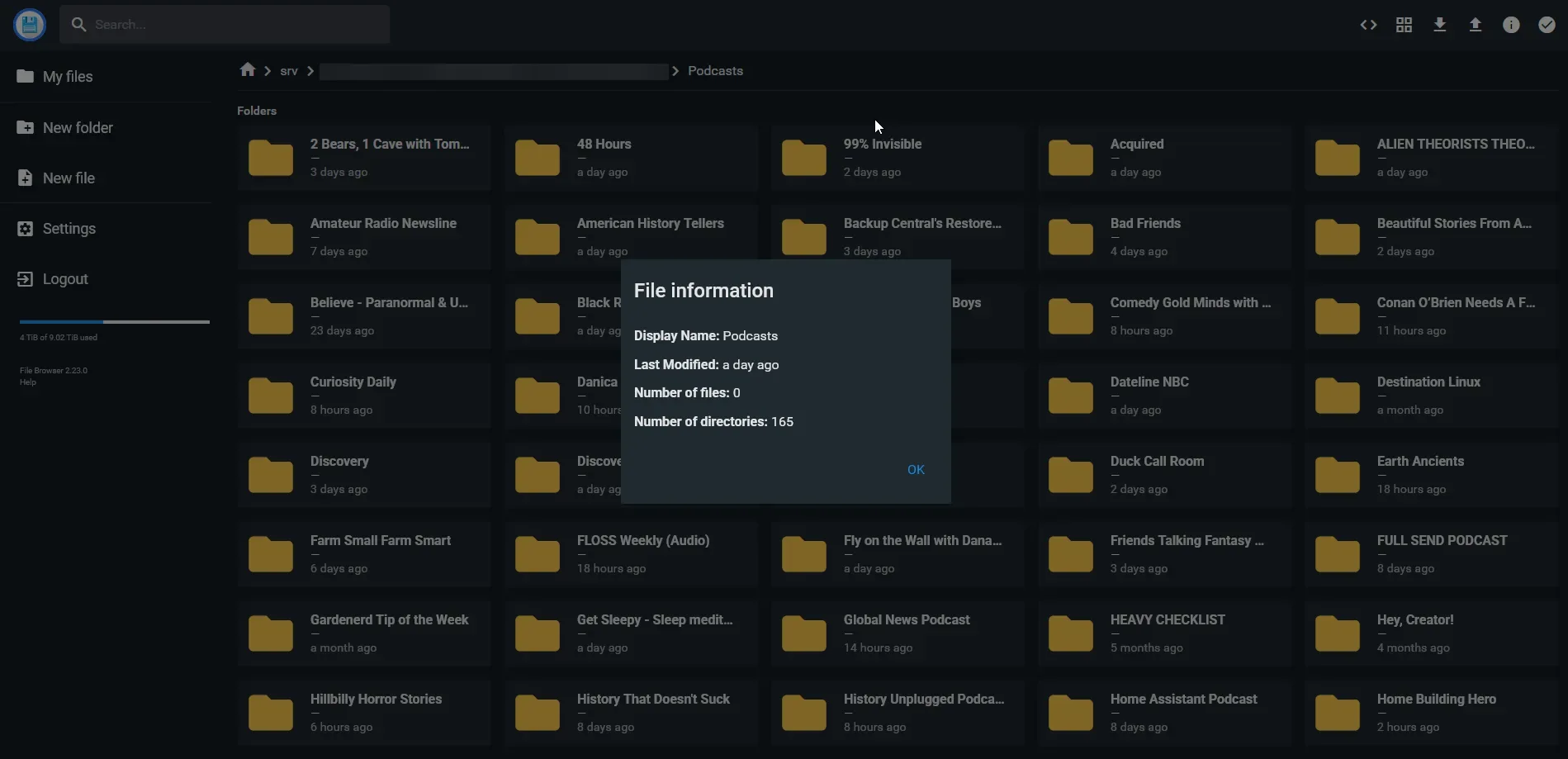The image size is (1568, 759).
Task: Select the Destination Linux folder
Action: (x=1431, y=396)
